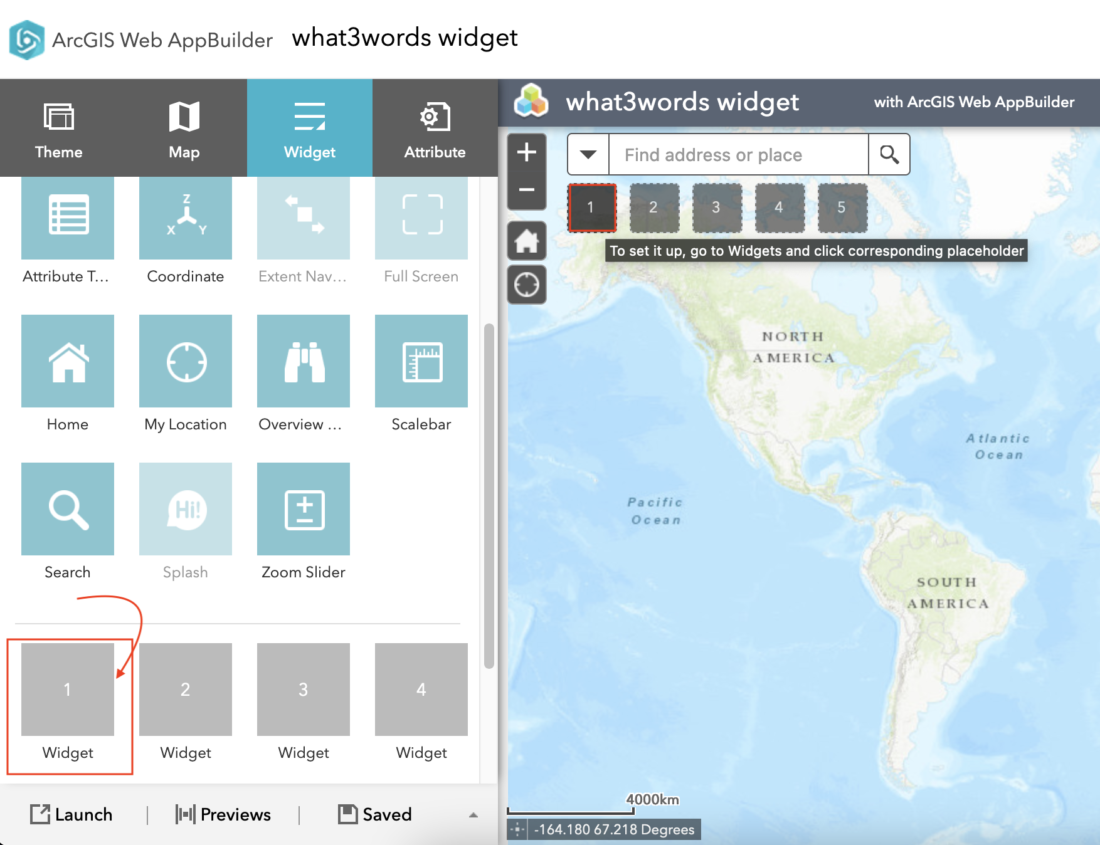1100x845 pixels.
Task: Select the Scalebar widget icon
Action: (421, 361)
